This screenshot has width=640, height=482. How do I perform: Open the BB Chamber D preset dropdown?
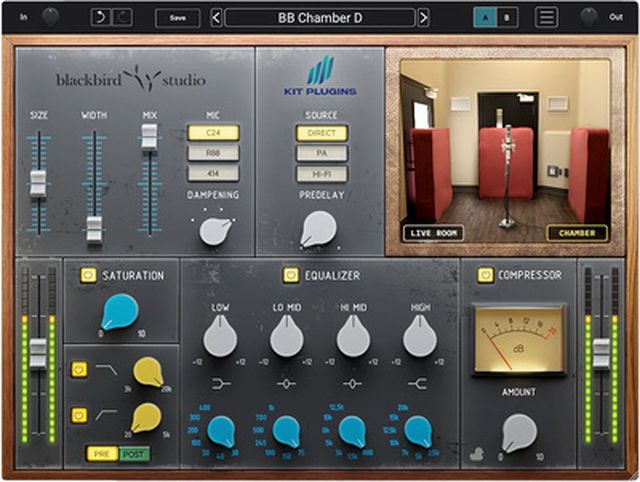320,18
